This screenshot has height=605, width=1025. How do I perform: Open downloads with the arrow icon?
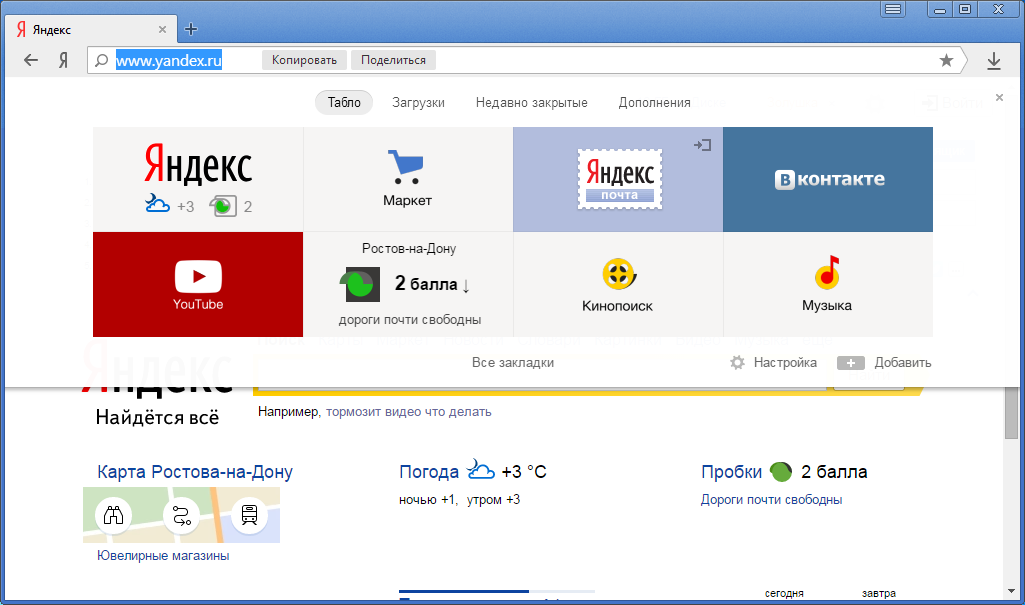click(x=994, y=61)
